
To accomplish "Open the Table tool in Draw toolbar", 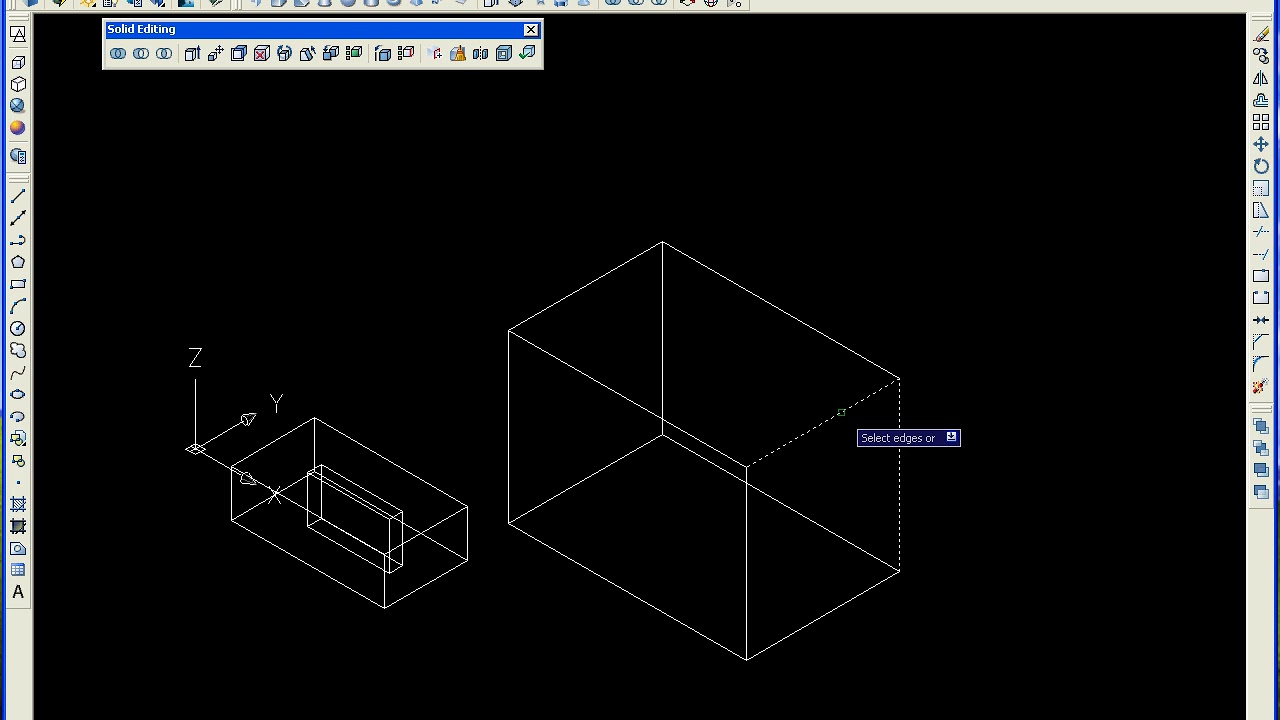I will coord(18,570).
